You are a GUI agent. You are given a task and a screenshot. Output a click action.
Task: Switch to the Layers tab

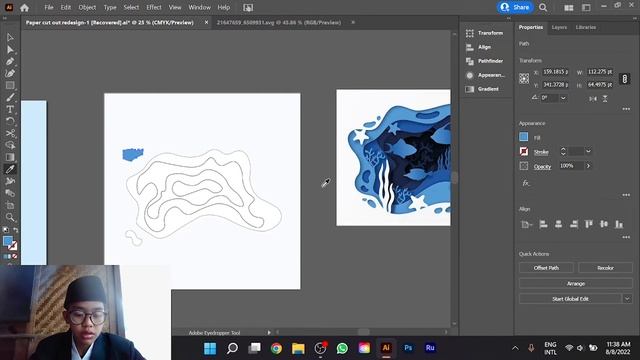[559, 27]
